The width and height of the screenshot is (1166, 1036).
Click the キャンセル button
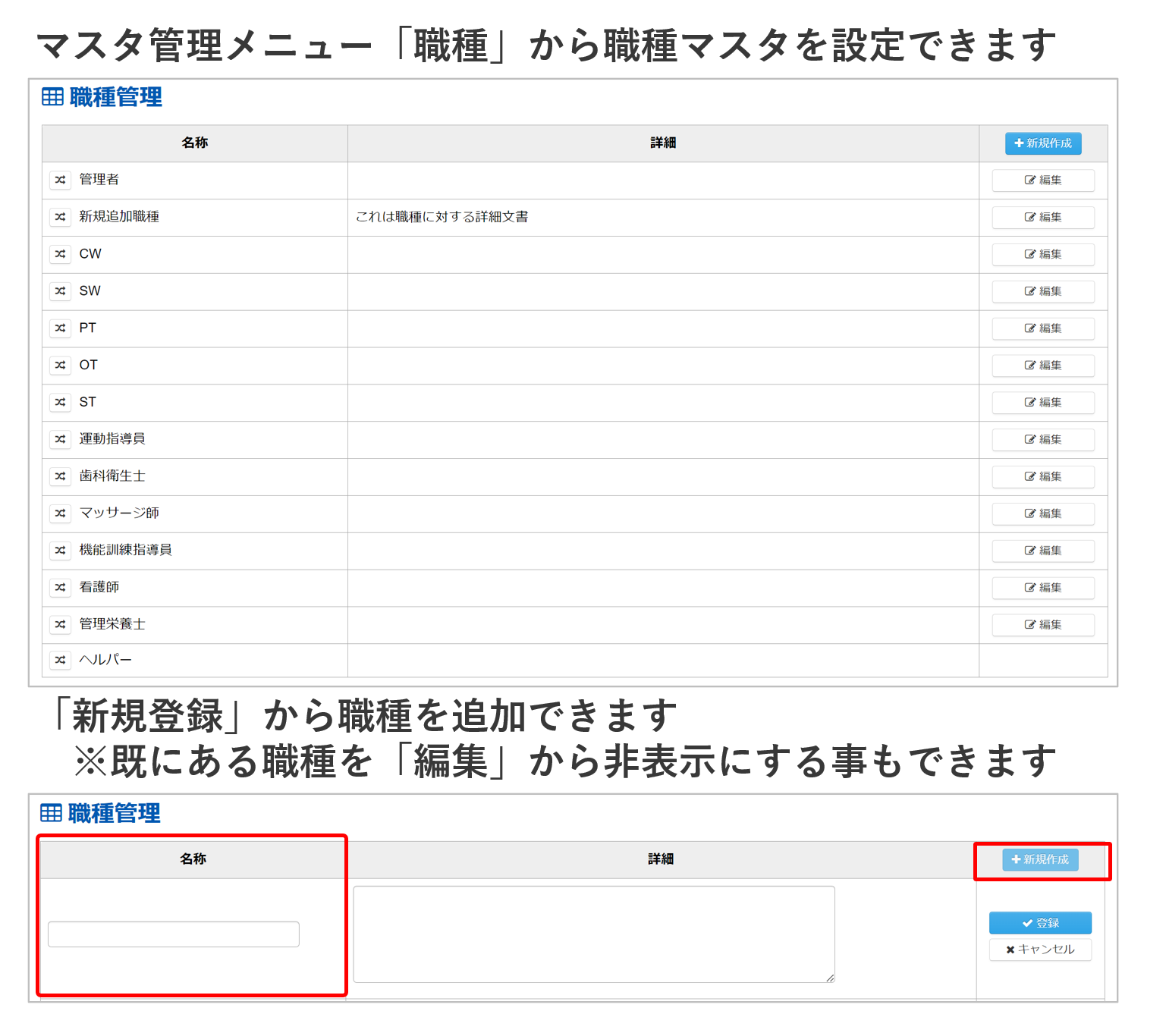(1039, 950)
